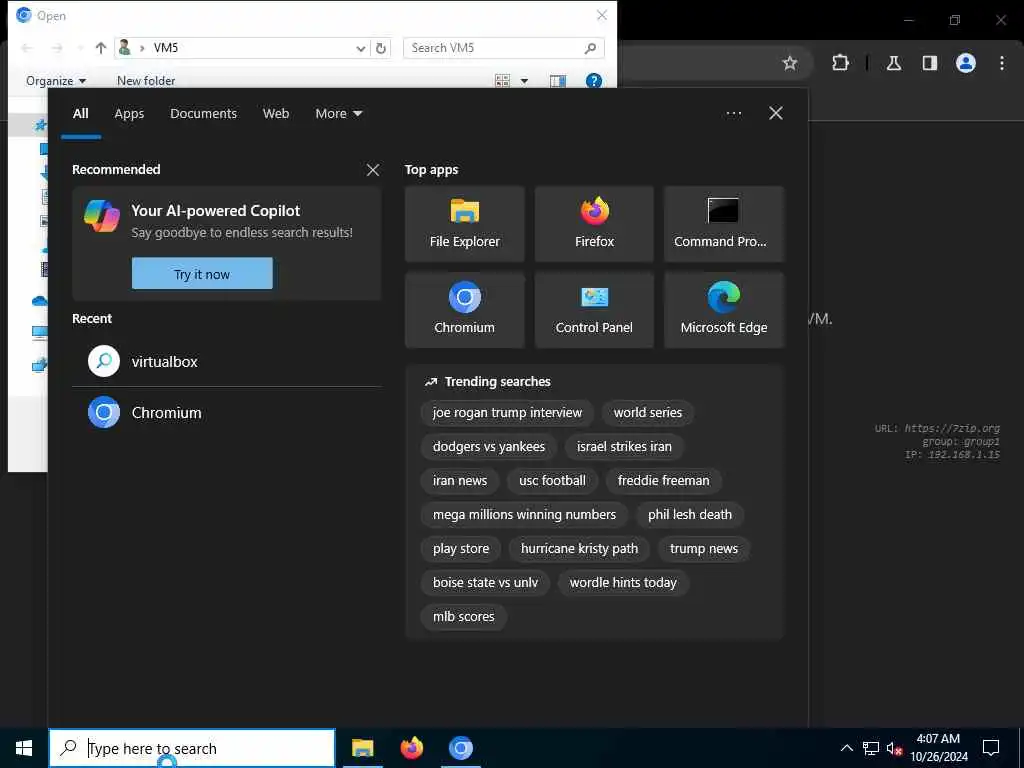Click the VM5 path in address bar
Screen dimensions: 1024x768
(x=166, y=48)
